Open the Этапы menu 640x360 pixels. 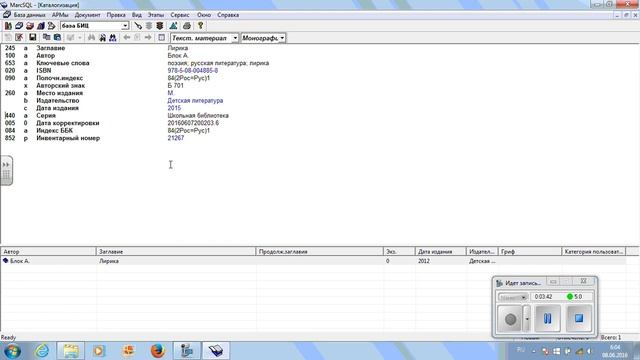[x=156, y=15]
